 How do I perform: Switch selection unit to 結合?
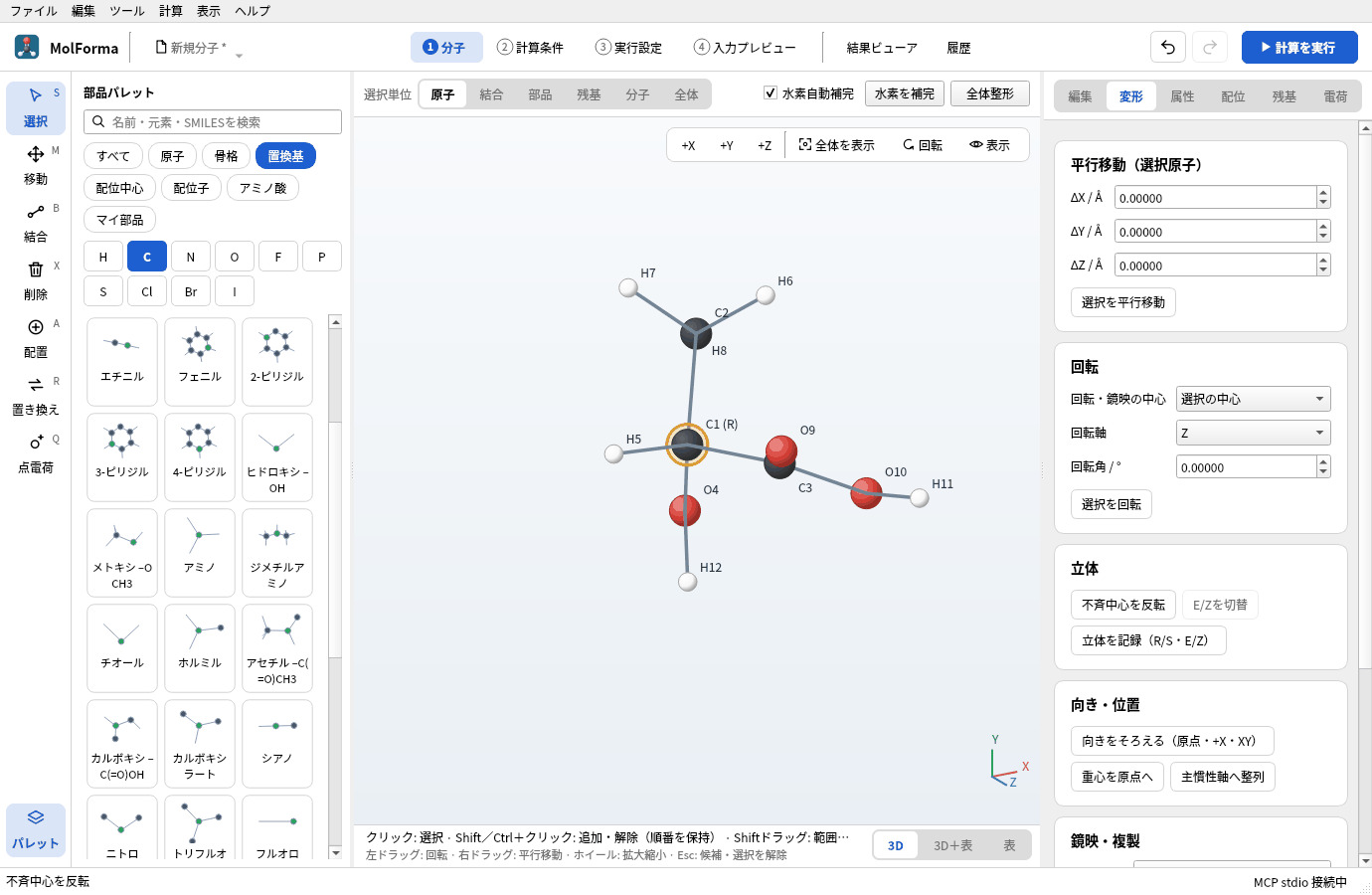click(x=491, y=94)
